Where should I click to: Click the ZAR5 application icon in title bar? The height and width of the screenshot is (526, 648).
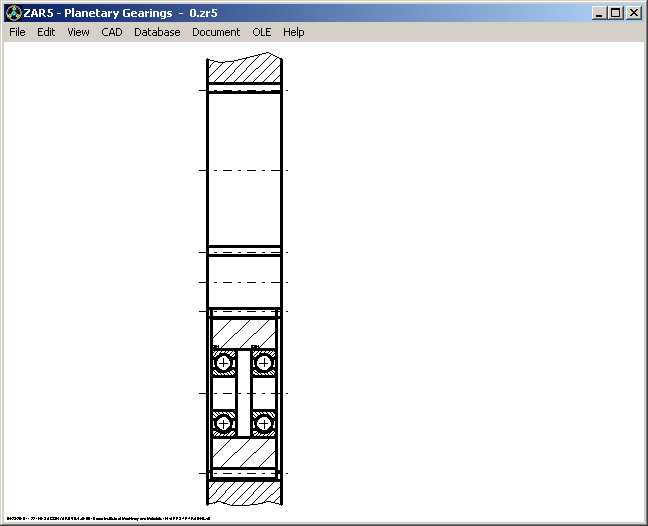tap(12, 13)
